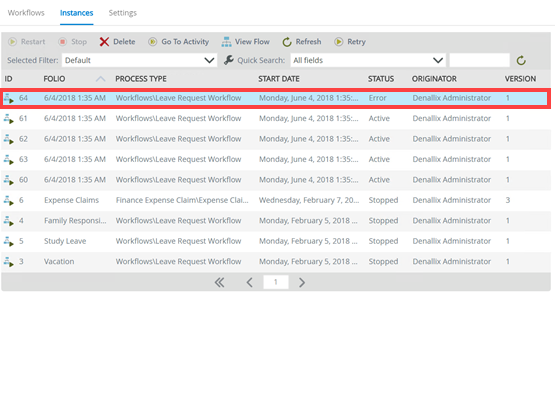Open the All fields search dropdown
555x396 pixels.
click(368, 60)
